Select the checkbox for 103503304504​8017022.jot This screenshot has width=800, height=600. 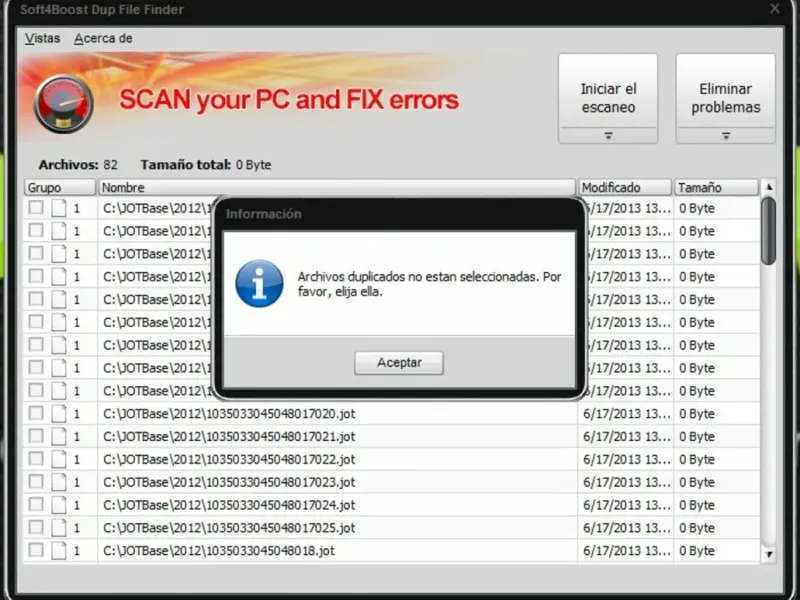click(x=36, y=459)
